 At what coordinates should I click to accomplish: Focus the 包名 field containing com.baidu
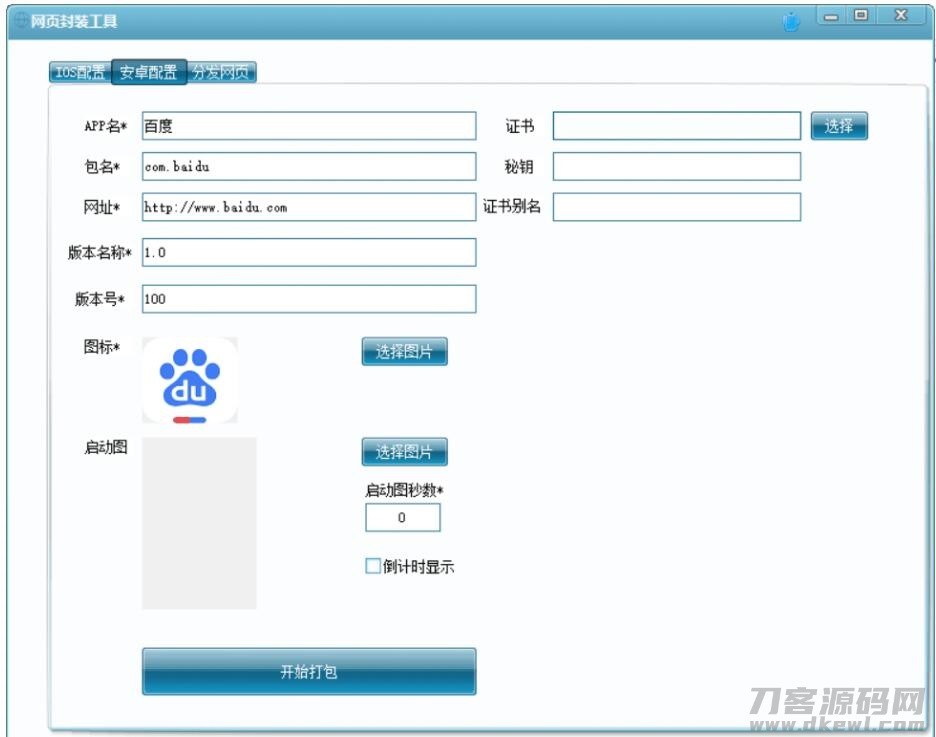coord(309,166)
